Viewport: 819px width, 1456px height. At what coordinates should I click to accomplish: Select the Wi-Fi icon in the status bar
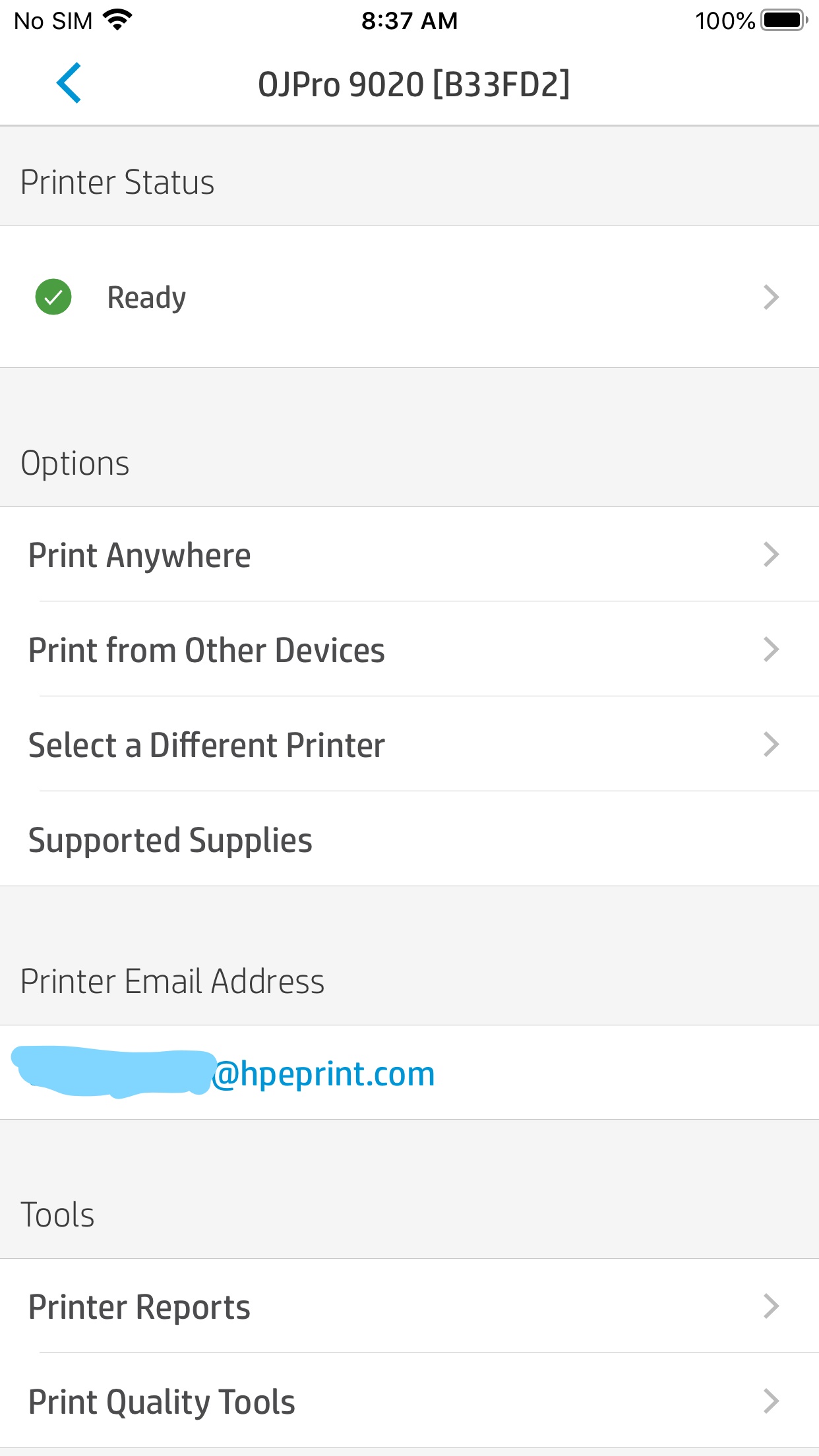point(117,18)
